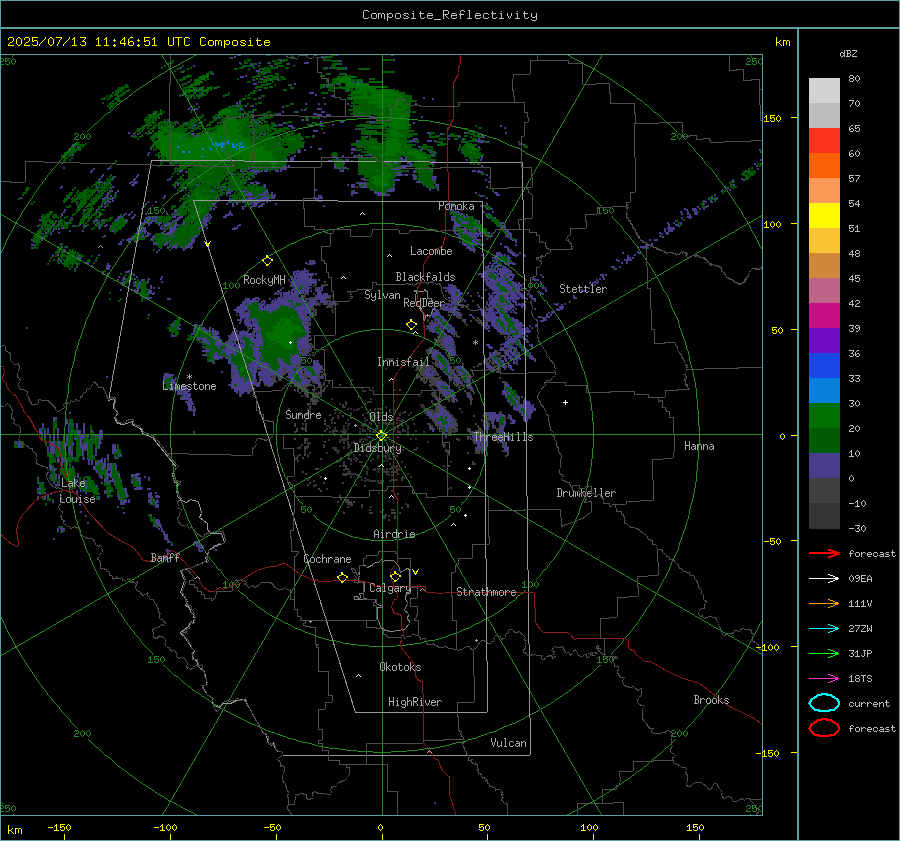Click the yellow diamond marker near RedDeer
The height and width of the screenshot is (841, 900).
[411, 325]
